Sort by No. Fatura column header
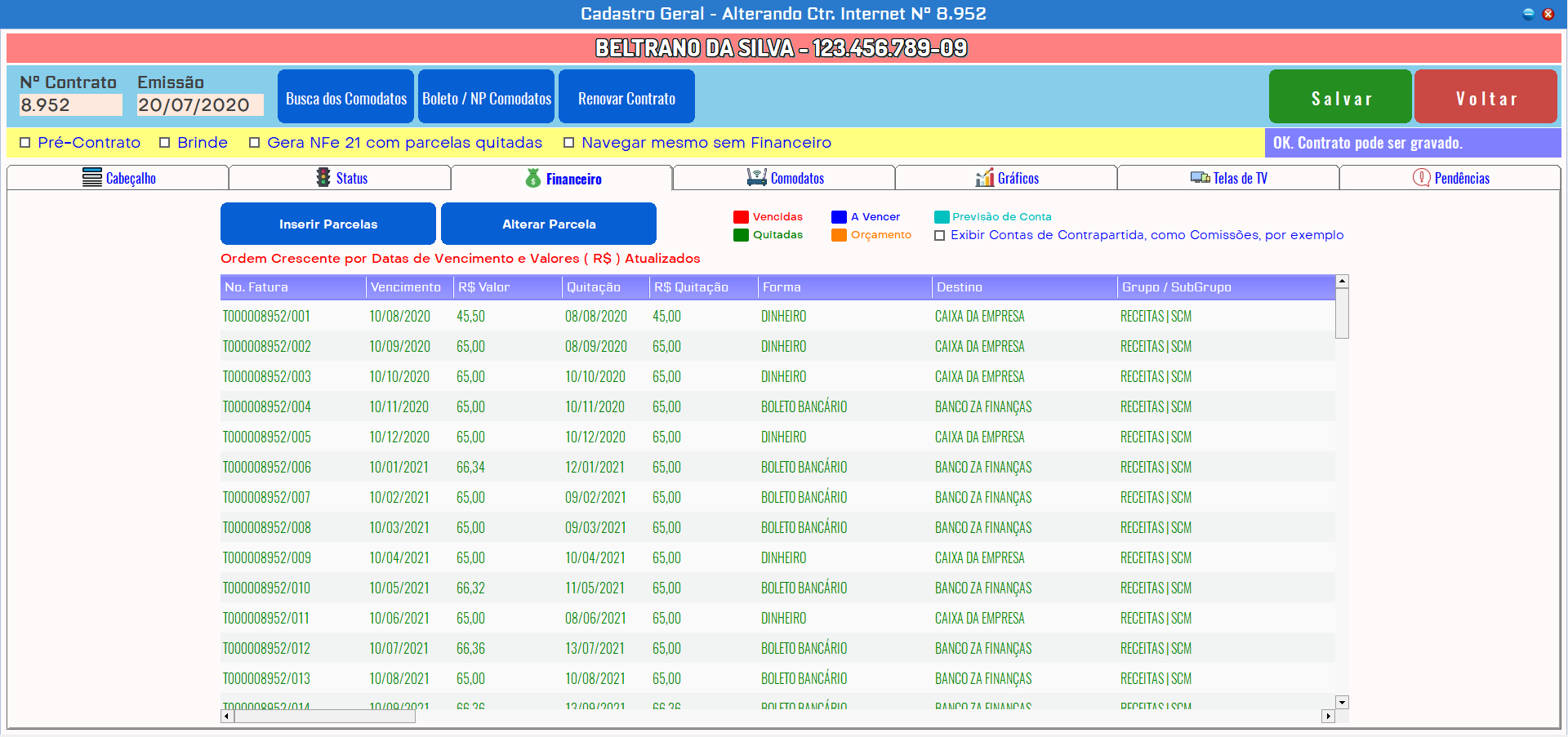This screenshot has width=1568, height=737. (293, 287)
